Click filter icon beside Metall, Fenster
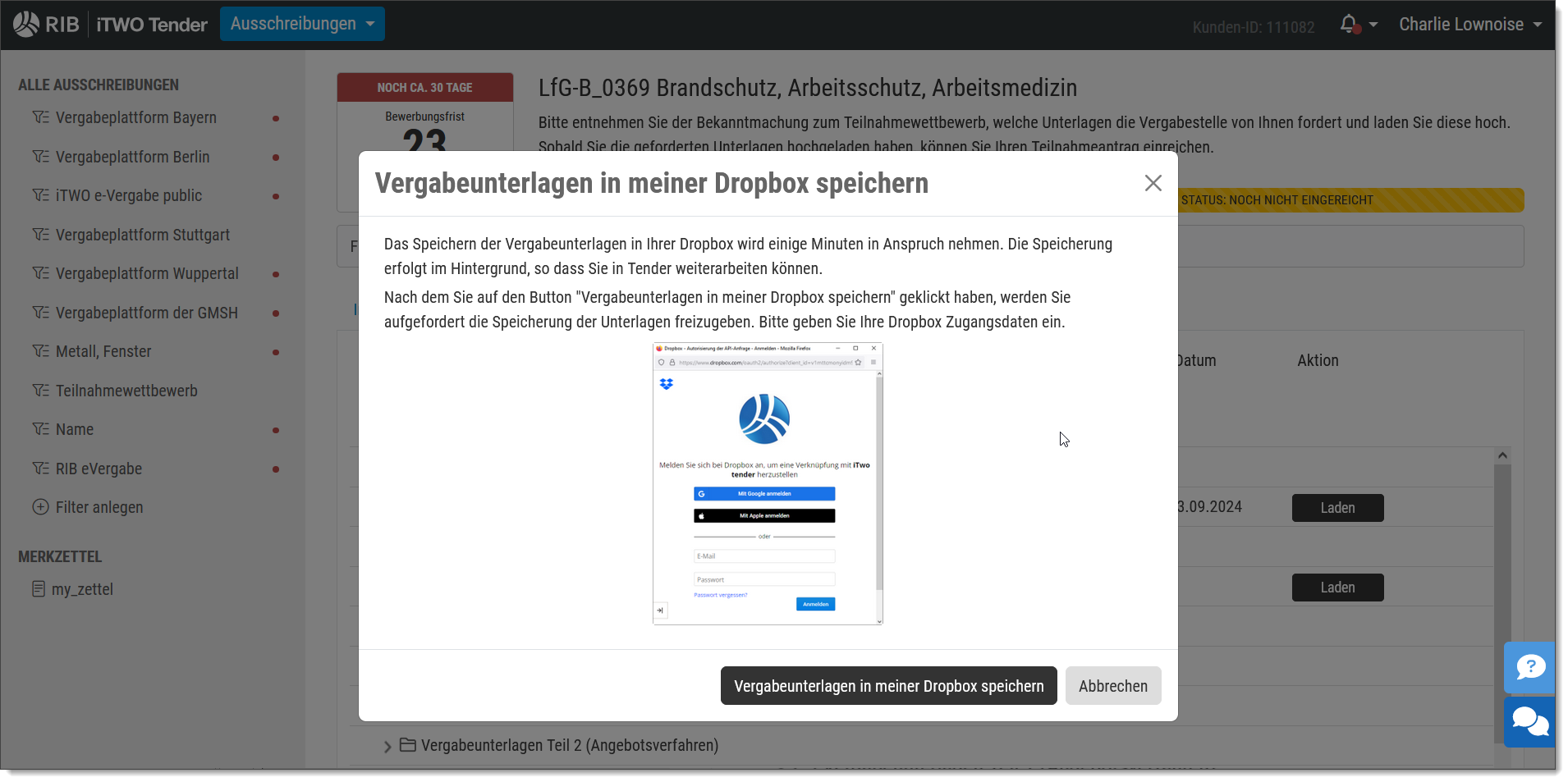The image size is (1568, 782). [x=40, y=351]
